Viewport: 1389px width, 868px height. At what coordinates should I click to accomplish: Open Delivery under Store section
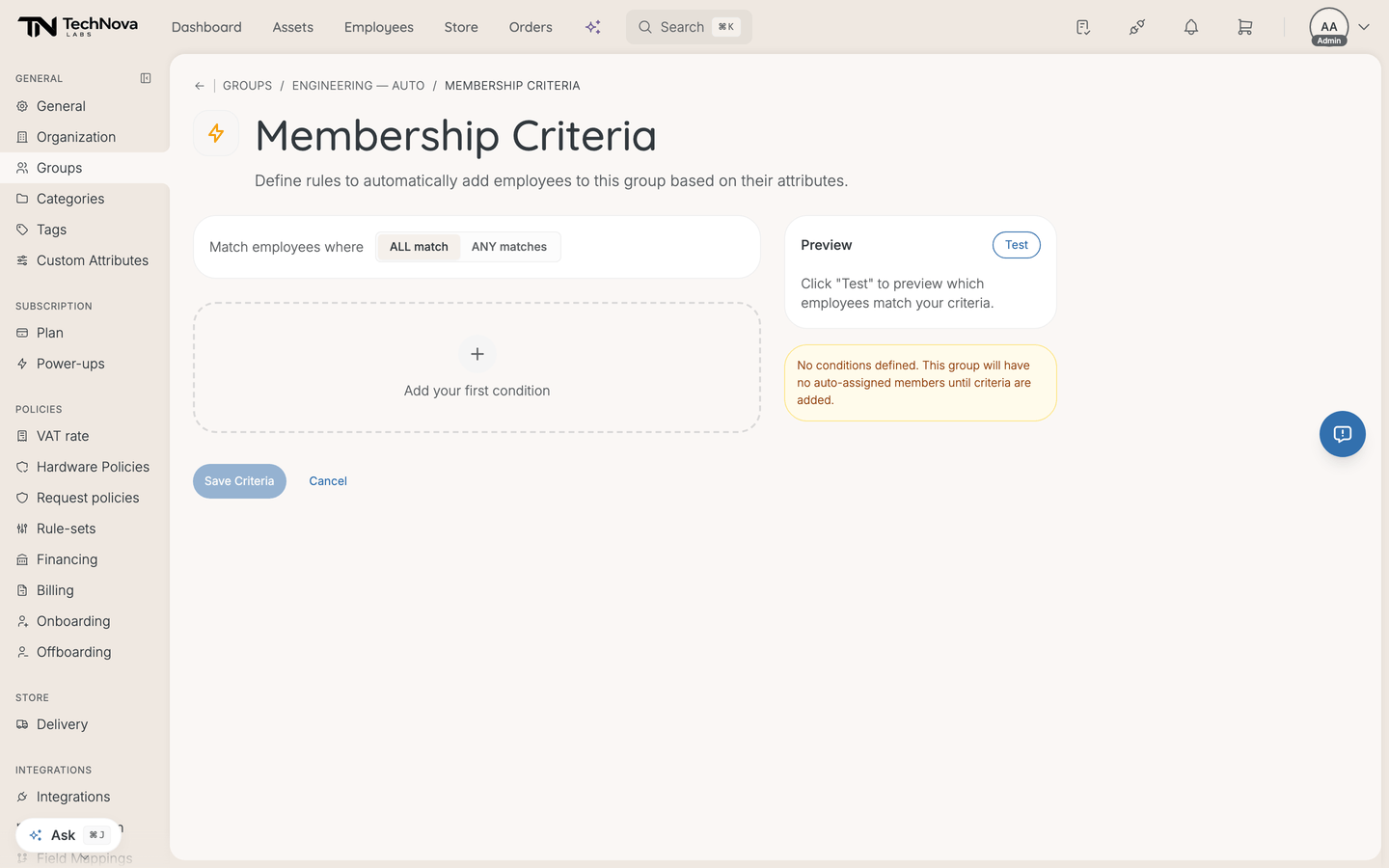click(85, 724)
